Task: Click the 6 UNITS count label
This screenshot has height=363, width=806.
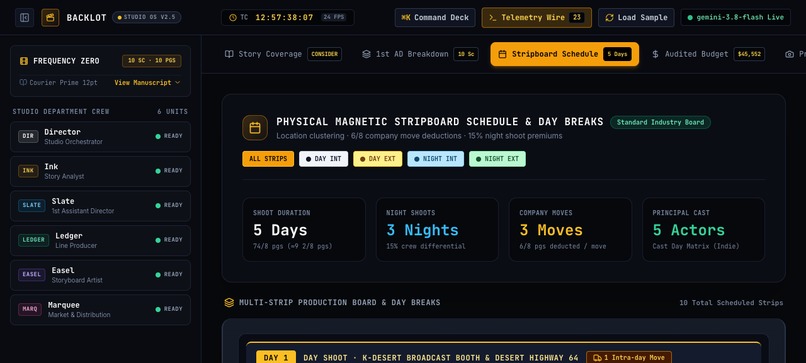Action: coord(173,112)
